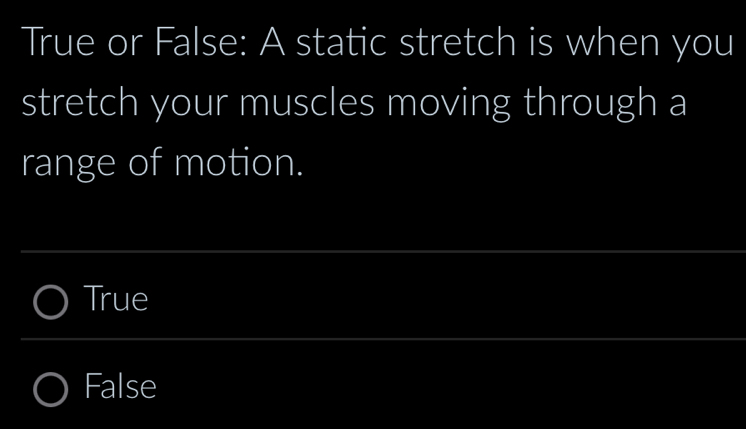The image size is (746, 429).
Task: Click the divider between True and False options
Action: pyautogui.click(x=380, y=339)
